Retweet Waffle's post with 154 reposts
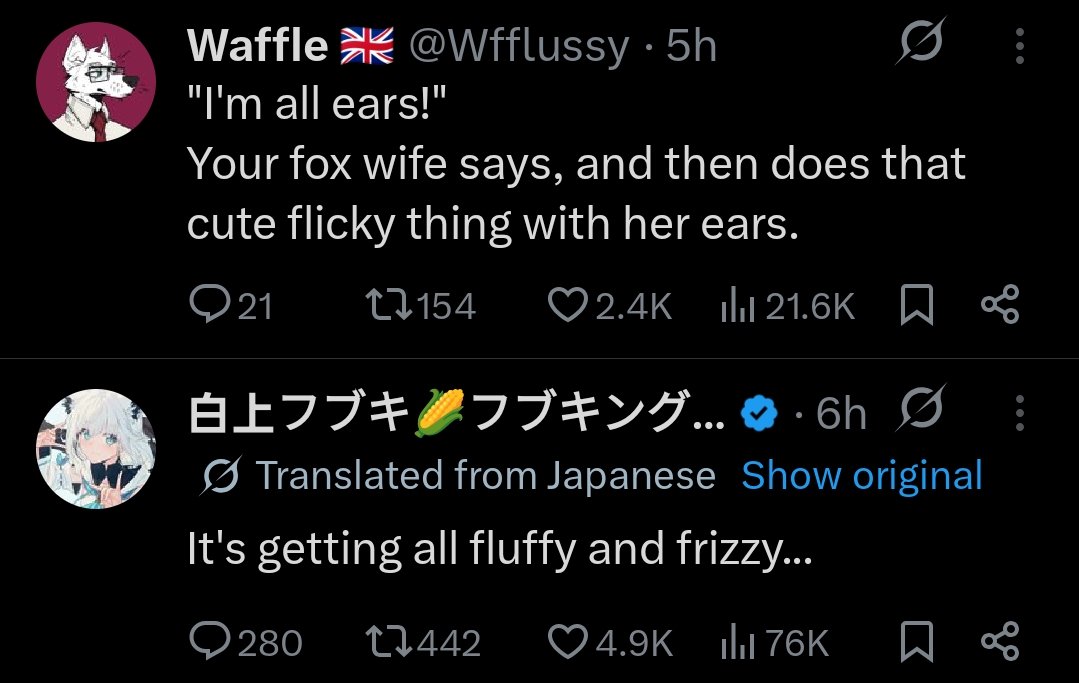Screen dimensions: 1079x683 388,306
